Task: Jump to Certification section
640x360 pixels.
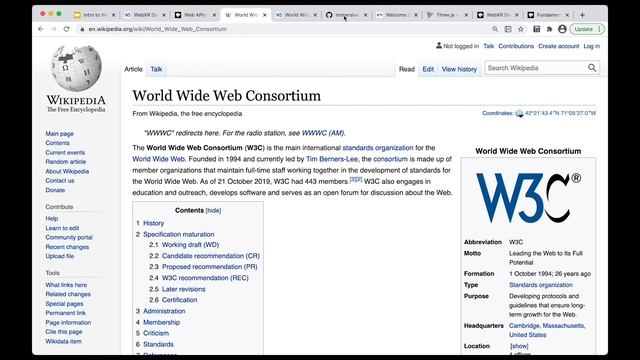Action: point(179,300)
